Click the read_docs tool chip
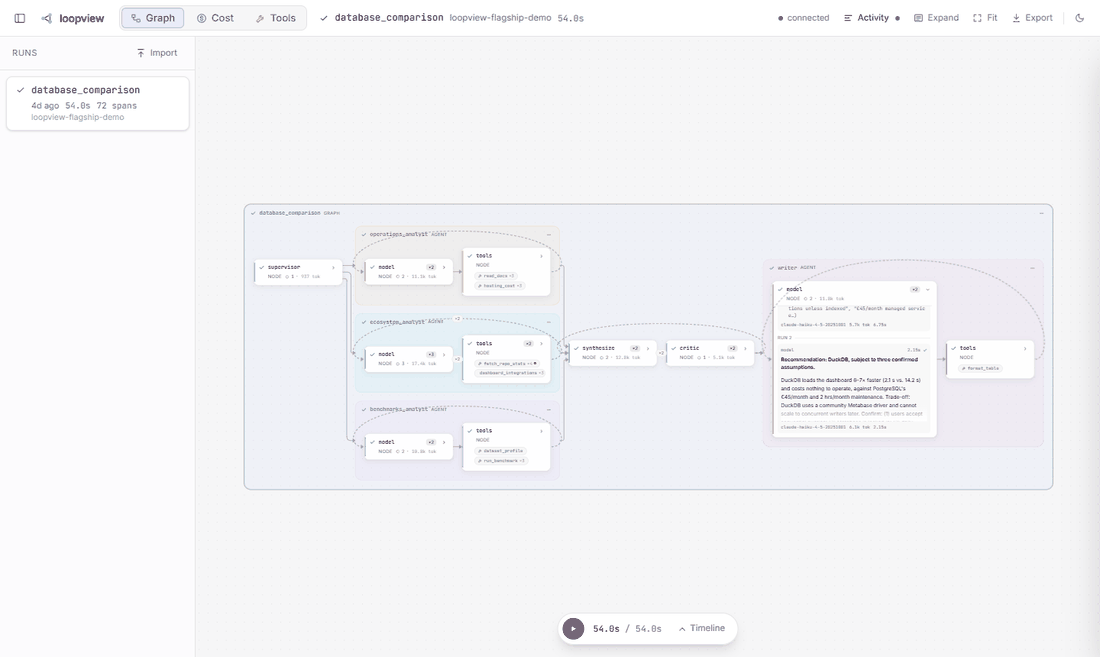 click(496, 276)
